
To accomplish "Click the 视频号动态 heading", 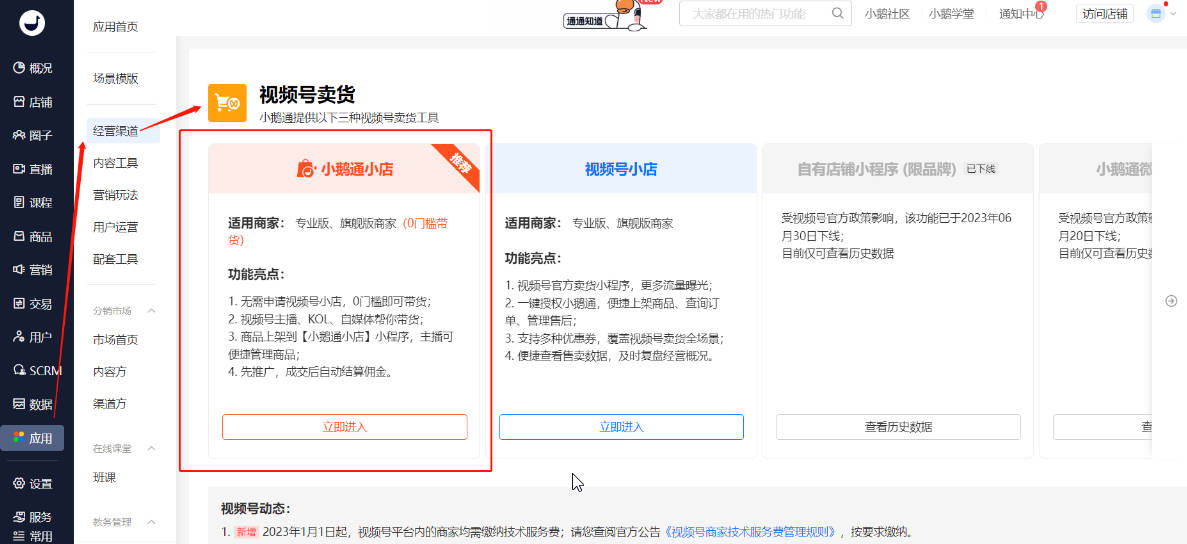I will tap(255, 508).
